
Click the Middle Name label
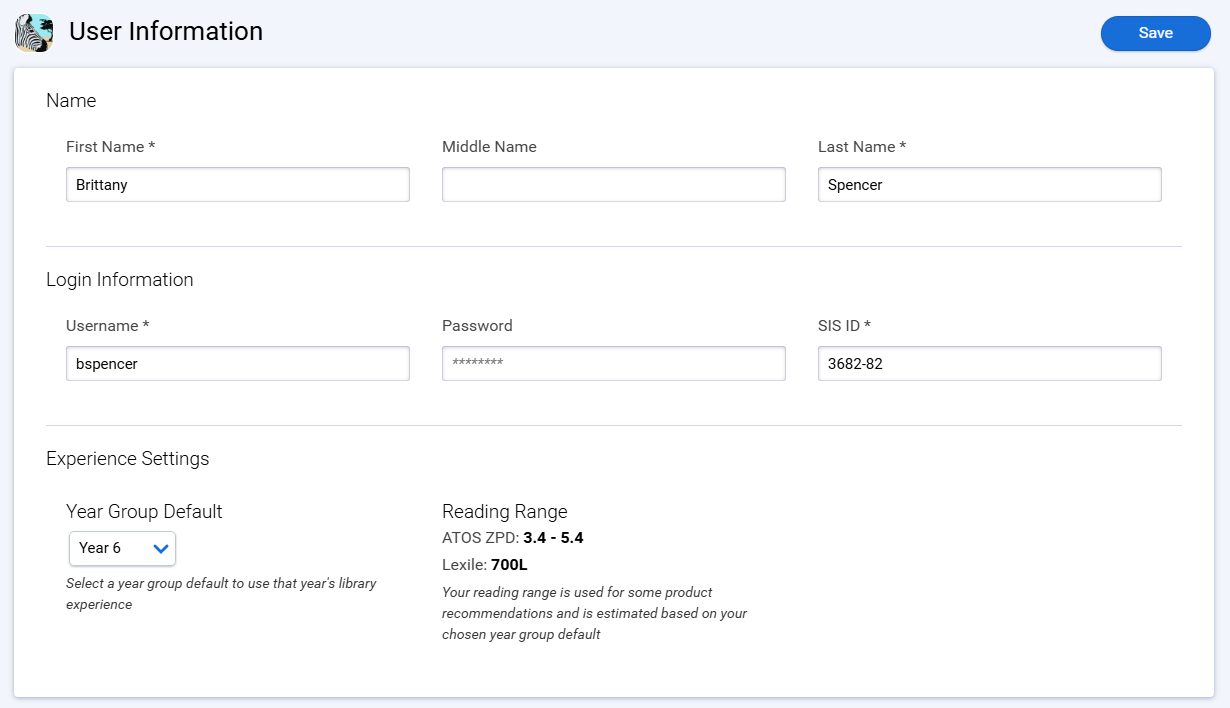click(489, 146)
